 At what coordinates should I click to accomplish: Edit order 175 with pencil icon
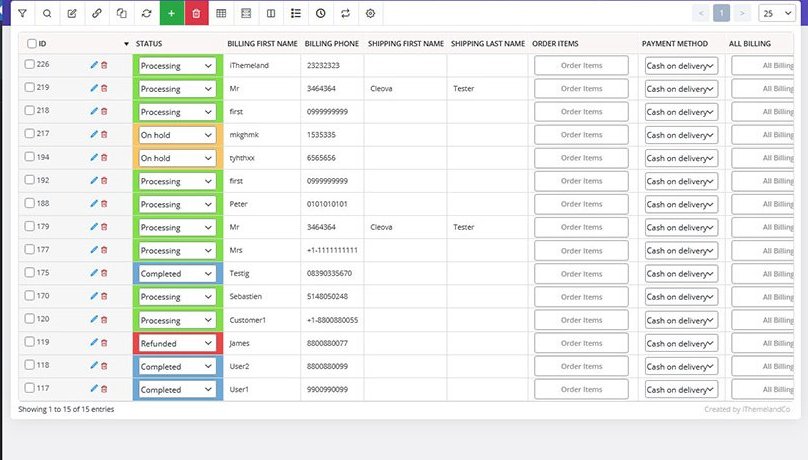pyautogui.click(x=94, y=272)
